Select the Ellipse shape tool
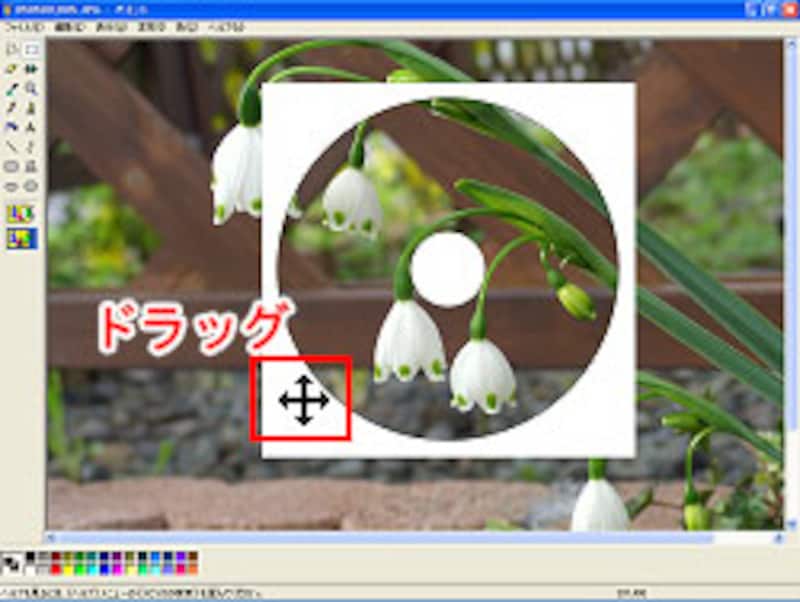The image size is (800, 602). 11,186
